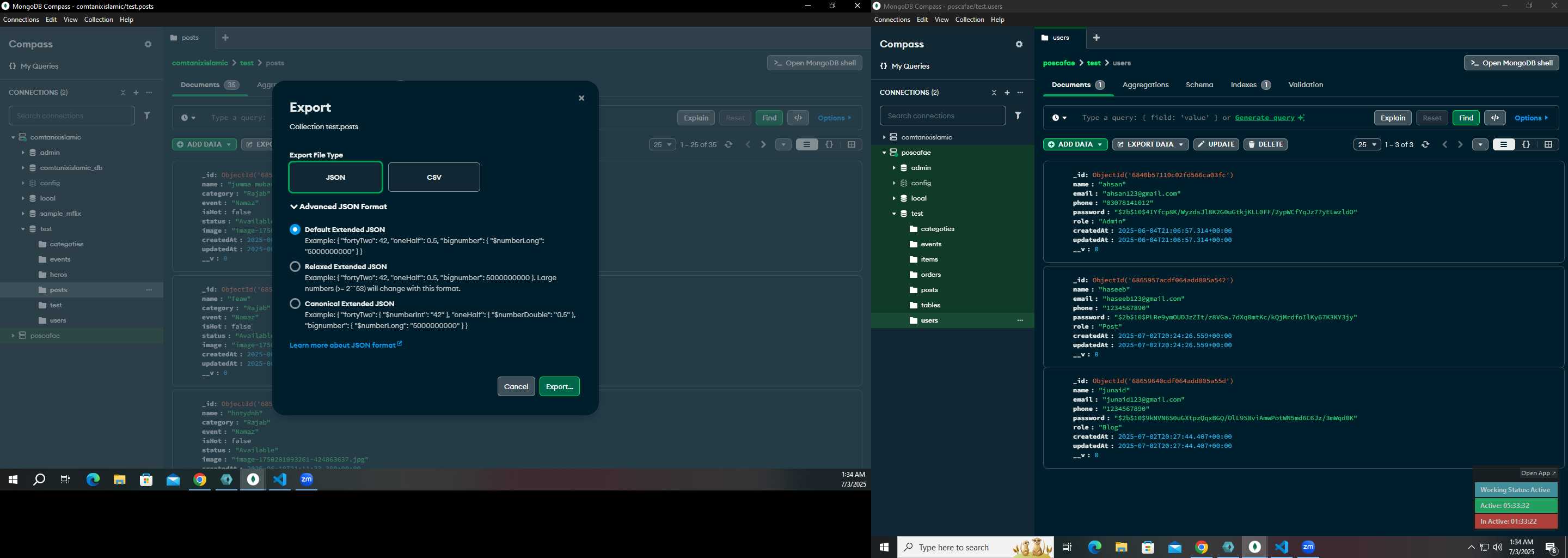
Task: Open connections more options in right sidebar
Action: (1021, 93)
